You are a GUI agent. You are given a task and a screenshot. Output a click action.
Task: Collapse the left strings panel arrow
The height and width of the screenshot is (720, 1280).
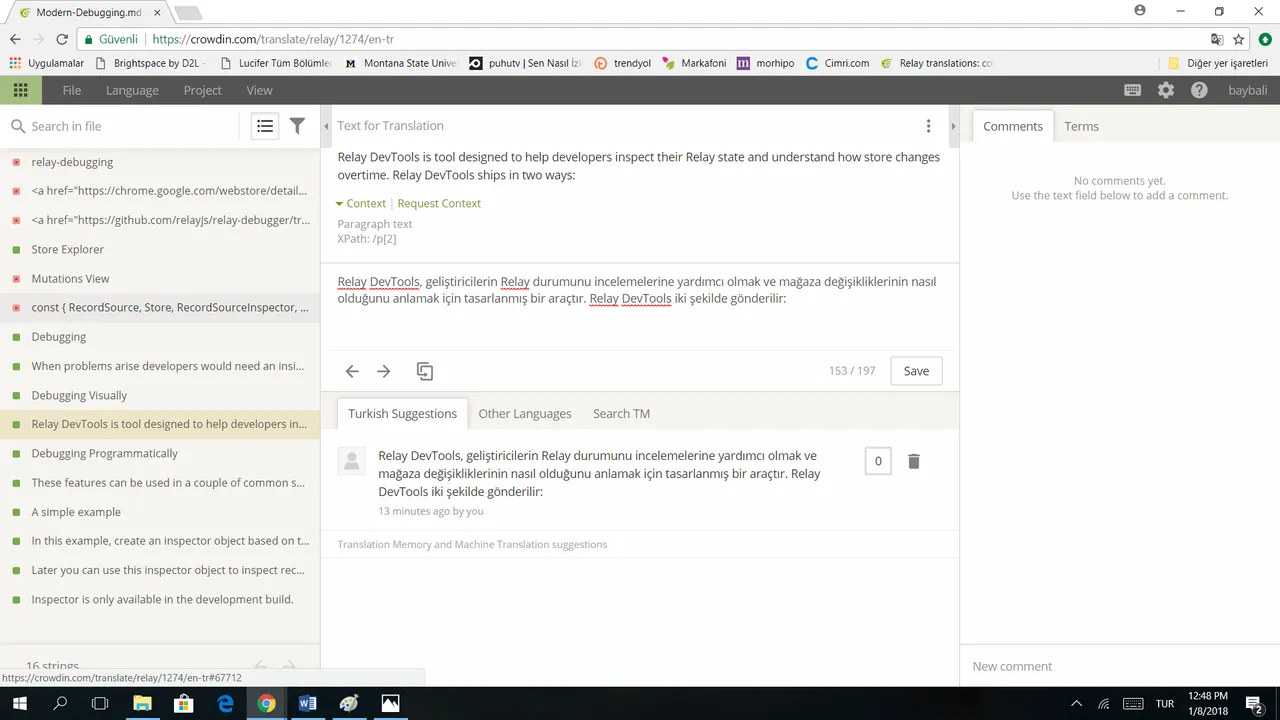tap(326, 126)
